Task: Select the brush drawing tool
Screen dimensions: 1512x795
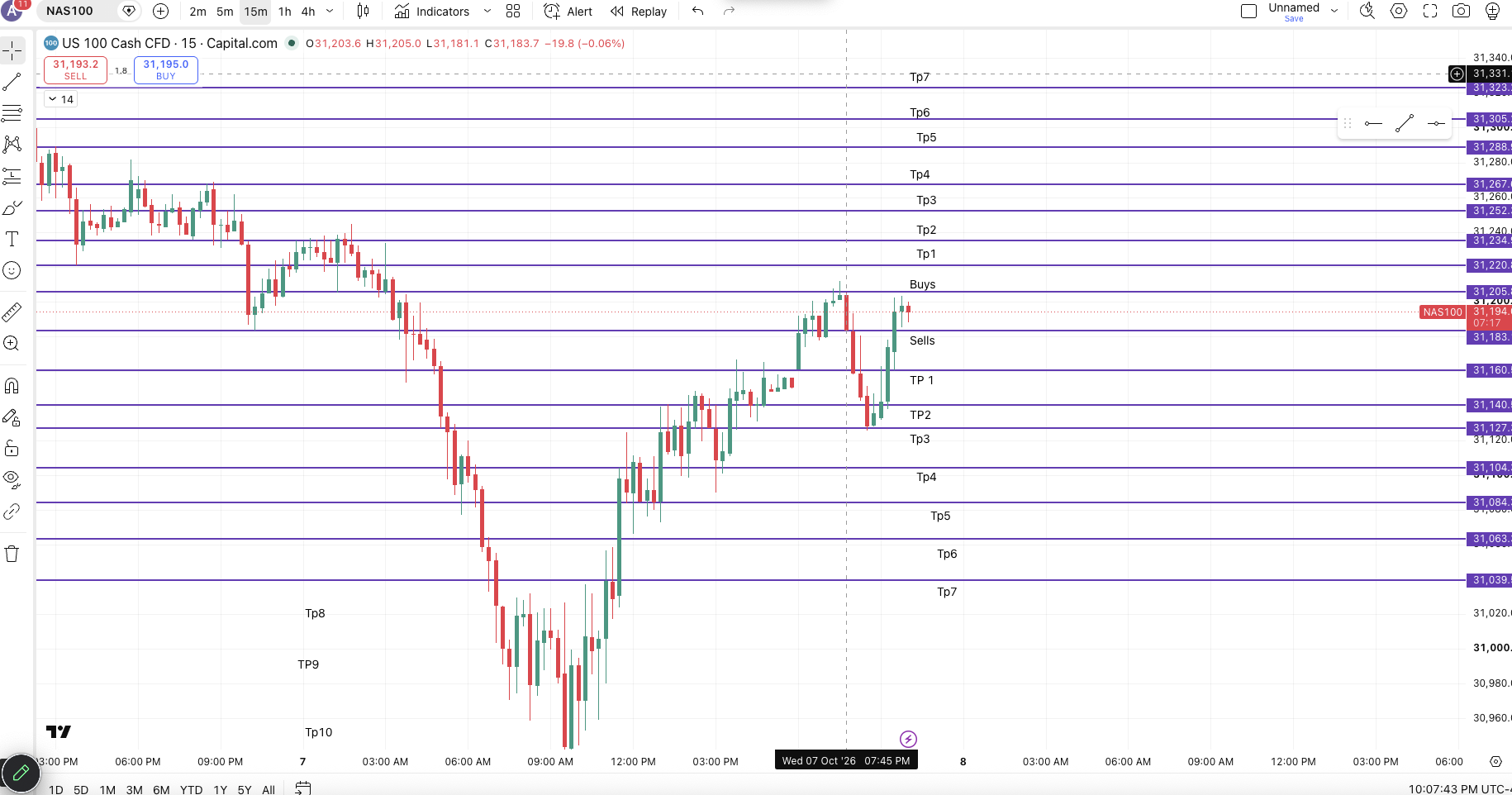Action: coord(12,207)
